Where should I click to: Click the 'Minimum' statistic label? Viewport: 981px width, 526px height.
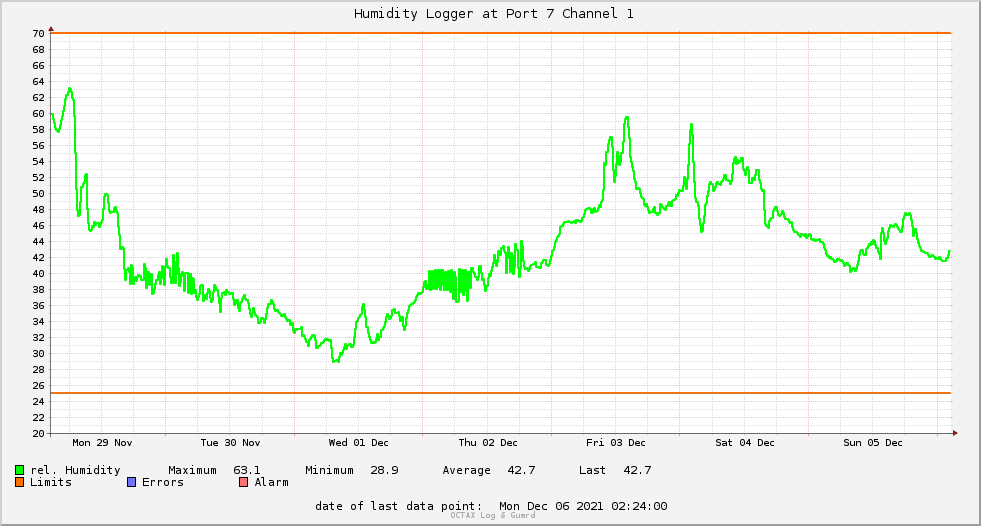point(329,470)
